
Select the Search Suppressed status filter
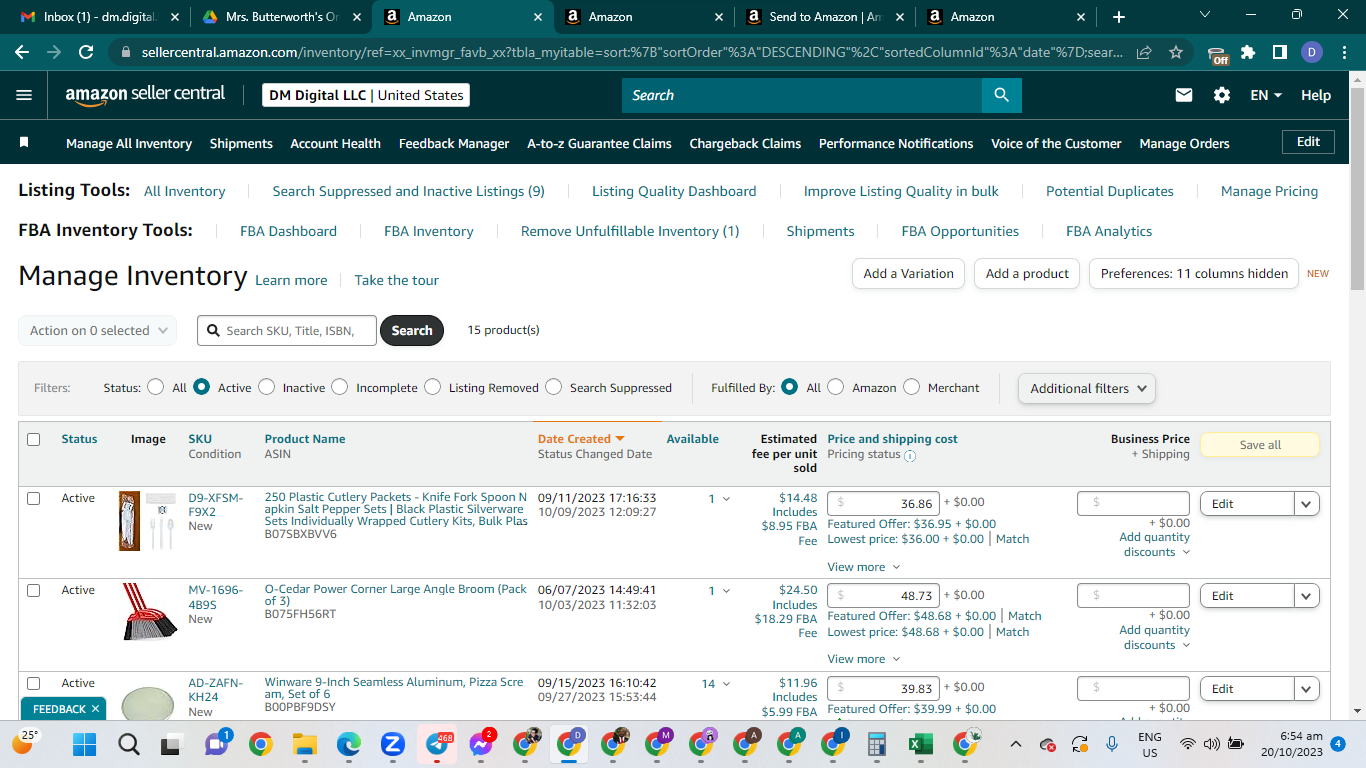coord(554,387)
